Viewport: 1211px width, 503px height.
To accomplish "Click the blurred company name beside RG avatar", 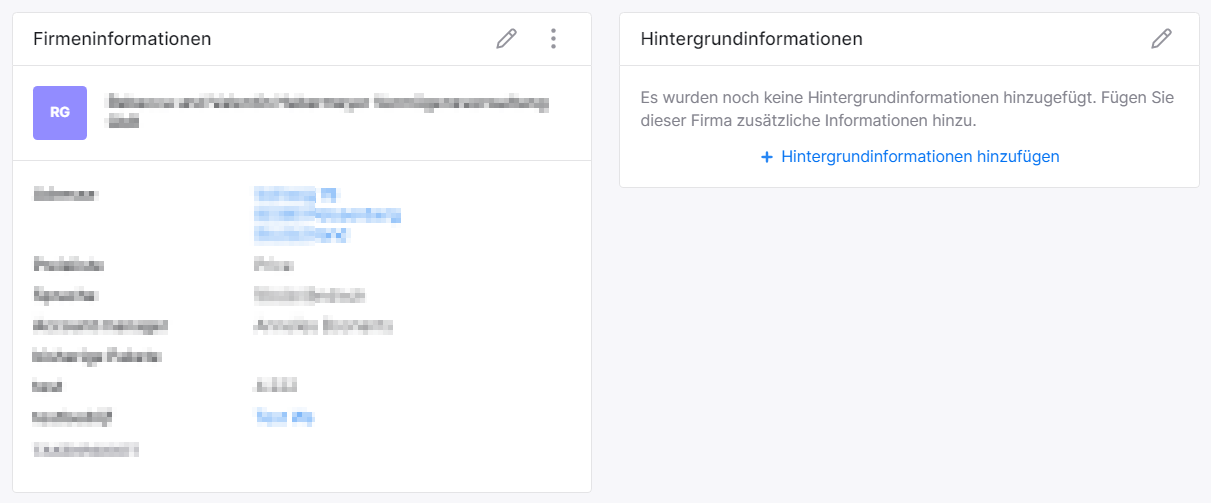I will coord(328,112).
